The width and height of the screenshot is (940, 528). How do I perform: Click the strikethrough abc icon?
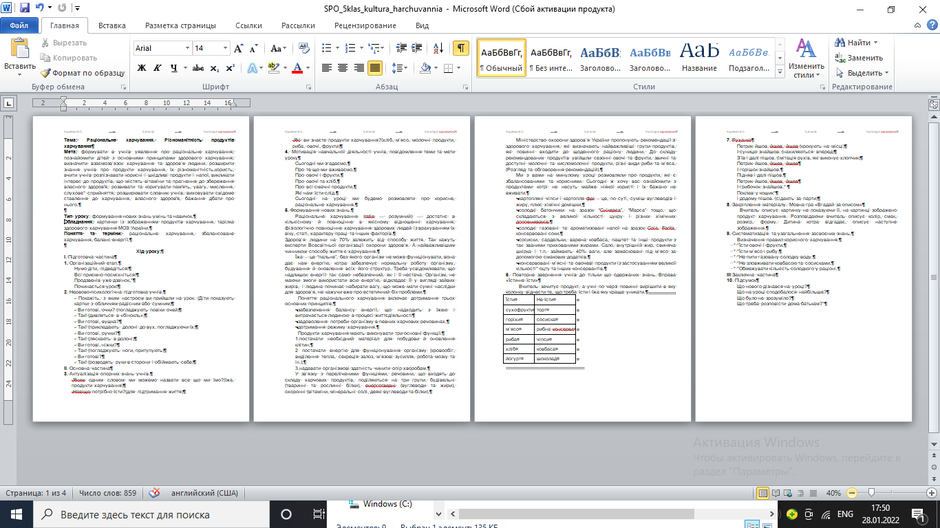tap(198, 68)
